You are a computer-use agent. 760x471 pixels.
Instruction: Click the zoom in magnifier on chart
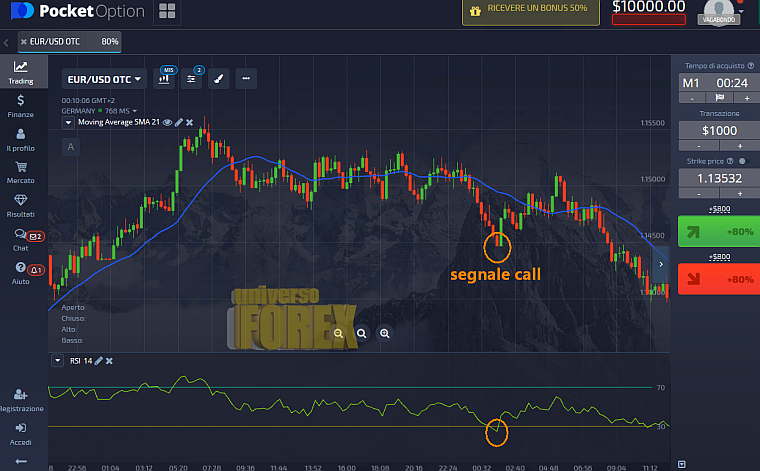(384, 333)
